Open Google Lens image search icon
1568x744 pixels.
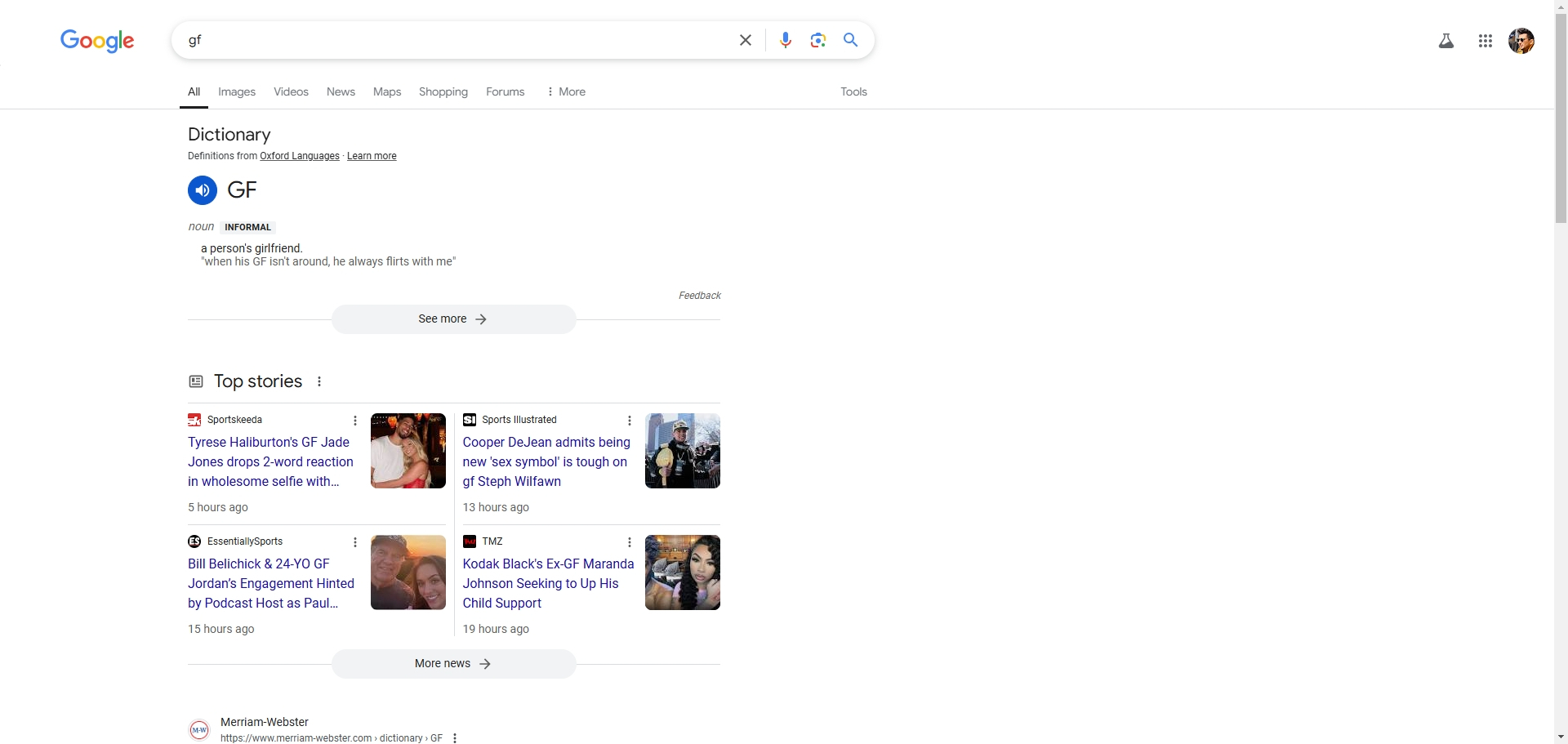click(818, 40)
